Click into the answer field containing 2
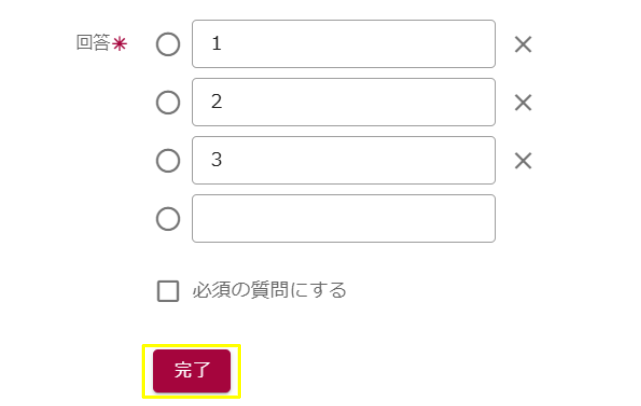 [x=343, y=102]
